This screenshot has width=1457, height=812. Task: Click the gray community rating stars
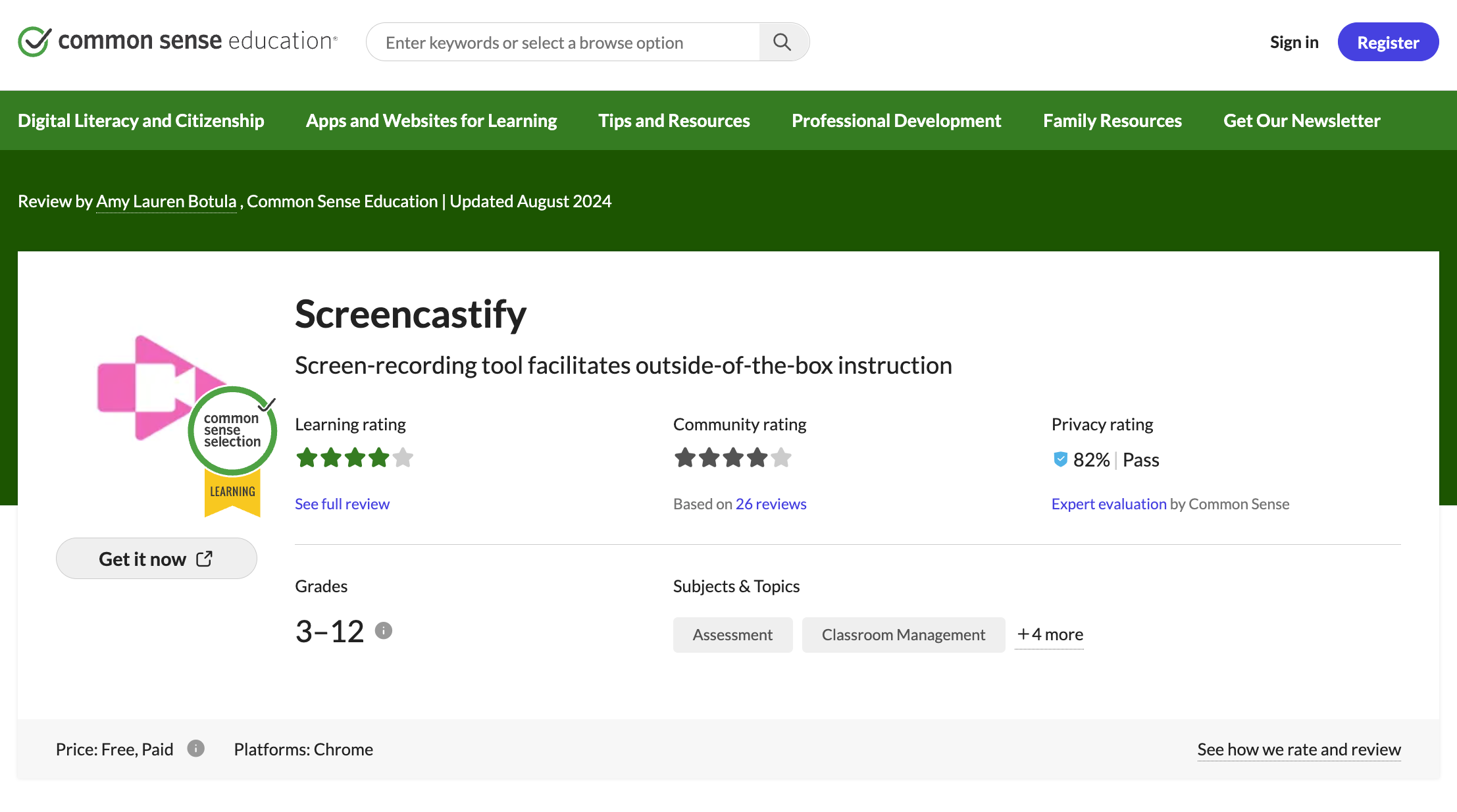[732, 457]
